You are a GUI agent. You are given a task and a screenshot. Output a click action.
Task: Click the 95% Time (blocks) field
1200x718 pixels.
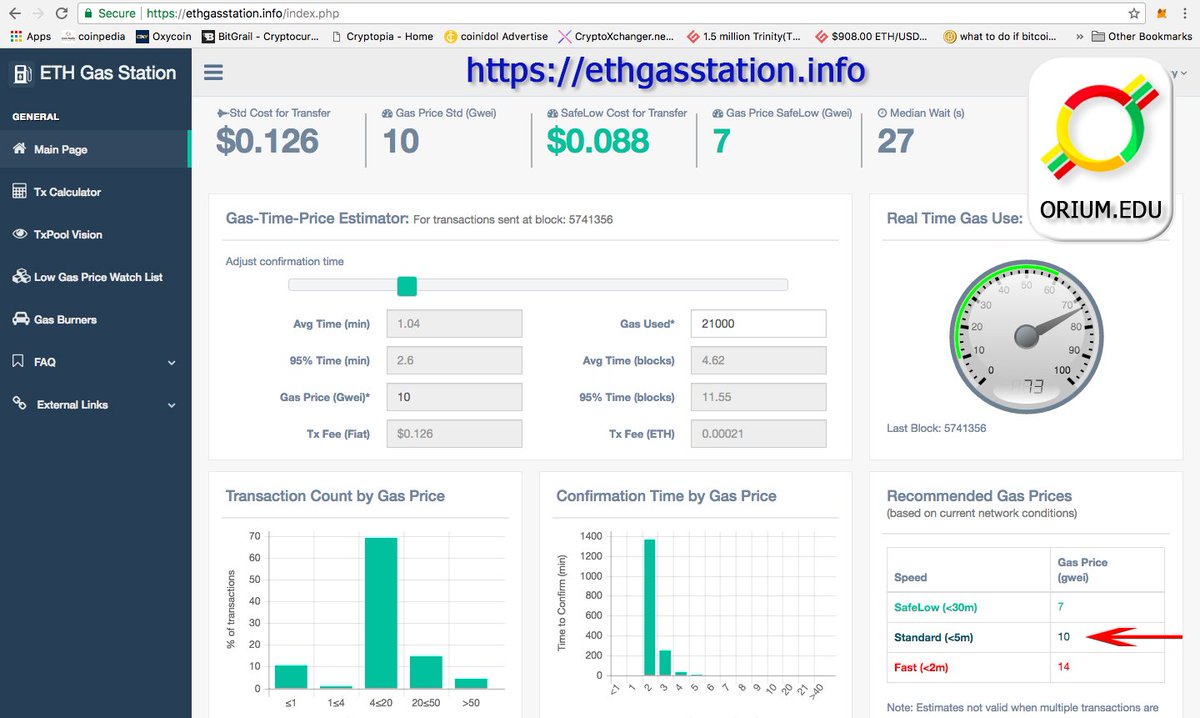coord(758,397)
